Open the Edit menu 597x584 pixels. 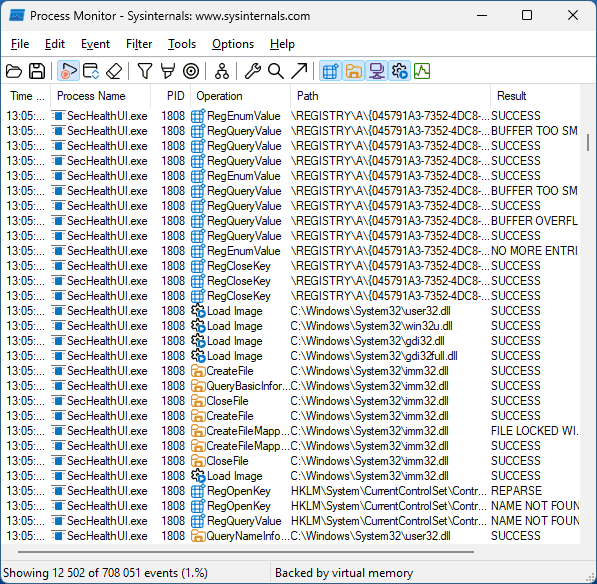[x=55, y=44]
